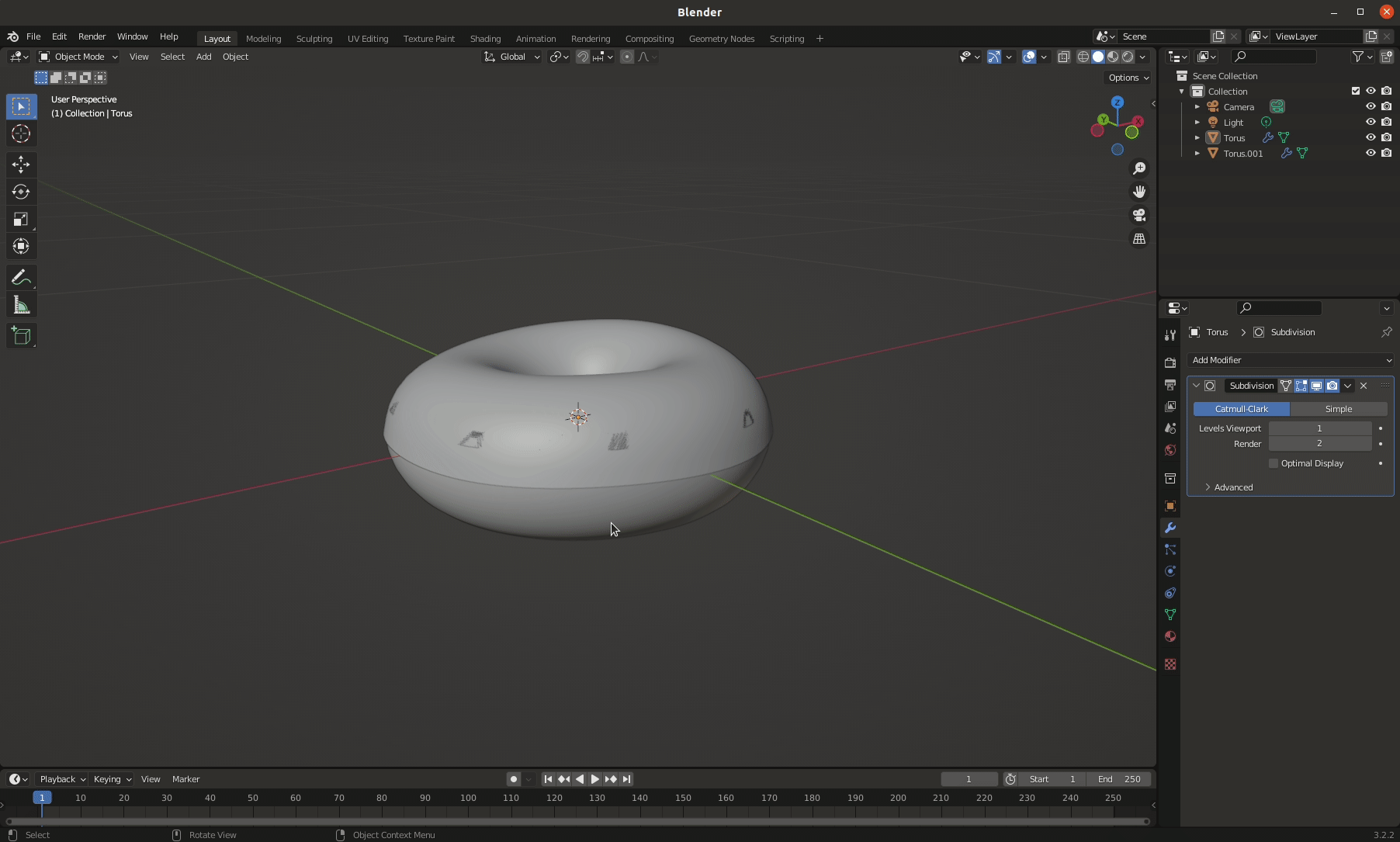Hide Camera in viewport

1371,106
